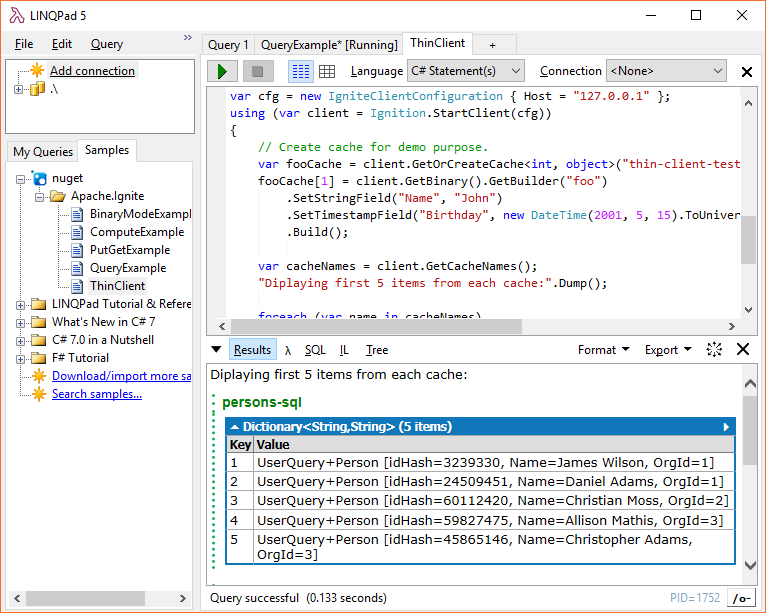Screen dimensions: 766x613
Task: Open the PutGetExample sample
Action: [x=130, y=250]
